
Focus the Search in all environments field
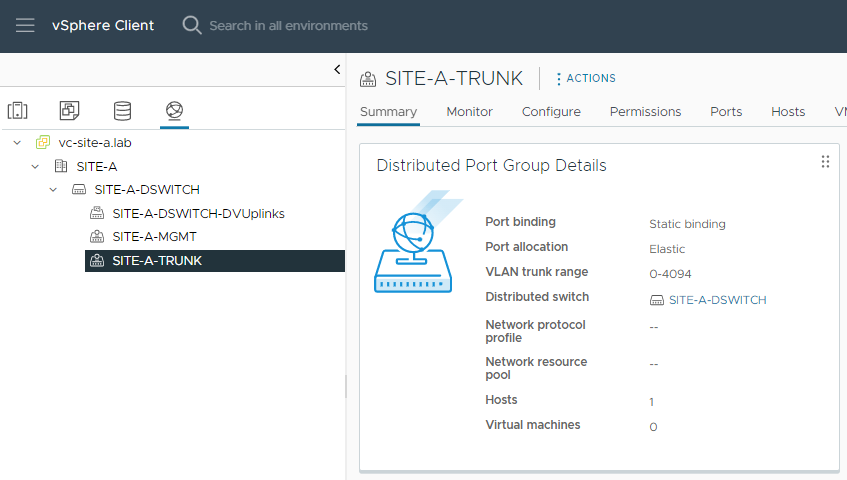[288, 25]
